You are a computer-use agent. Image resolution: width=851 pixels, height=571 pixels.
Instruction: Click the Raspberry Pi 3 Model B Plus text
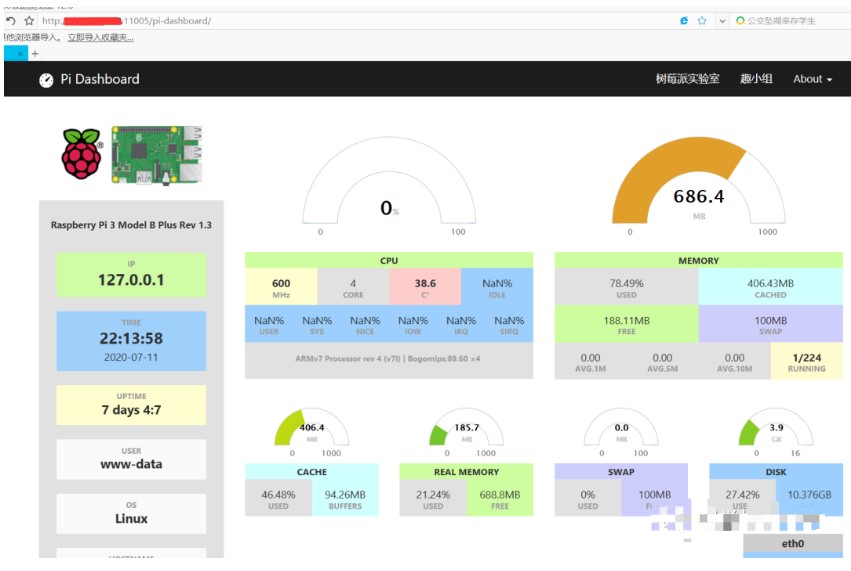pos(131,225)
